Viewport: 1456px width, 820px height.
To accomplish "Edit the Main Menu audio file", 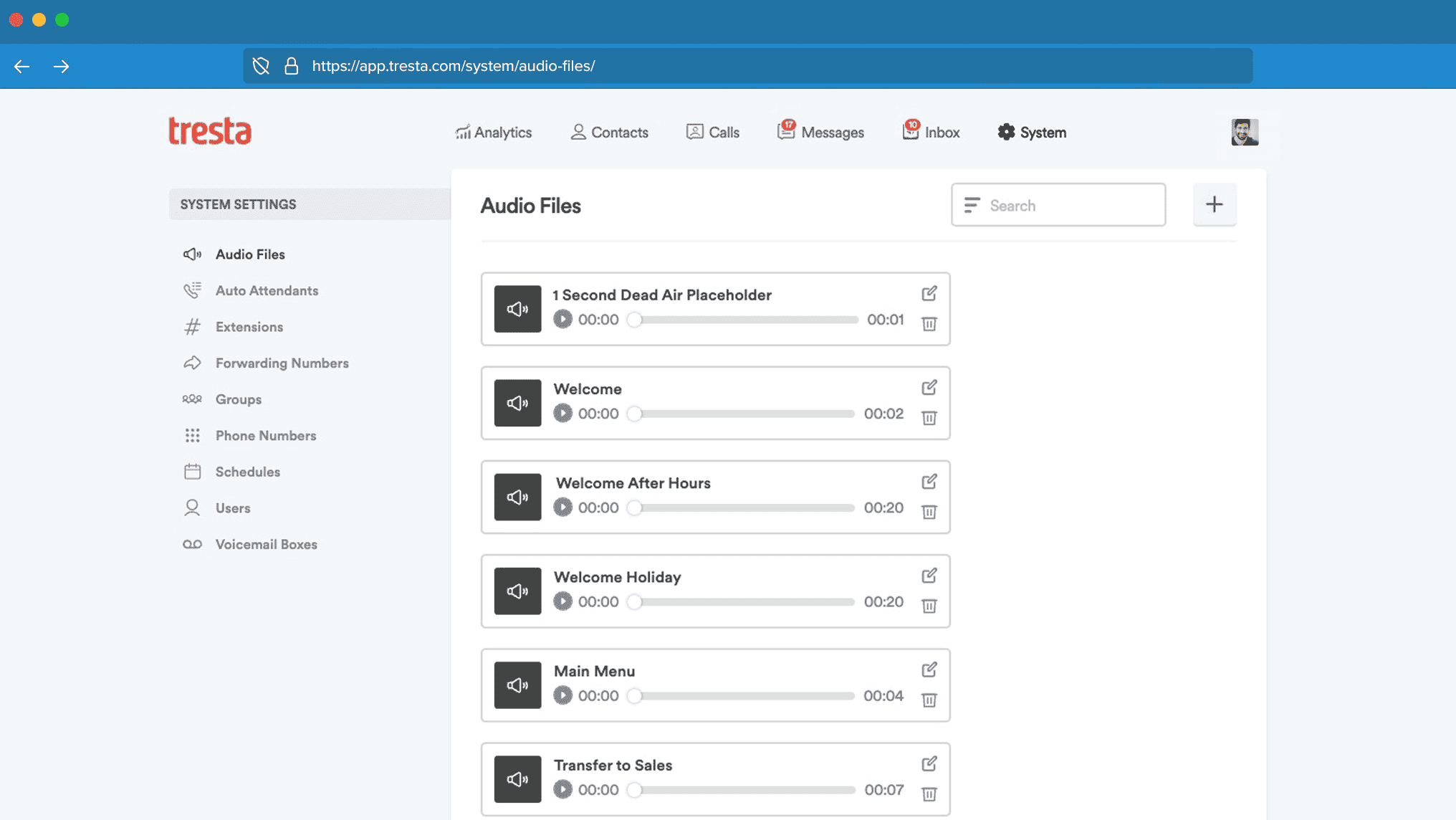I will coord(929,669).
